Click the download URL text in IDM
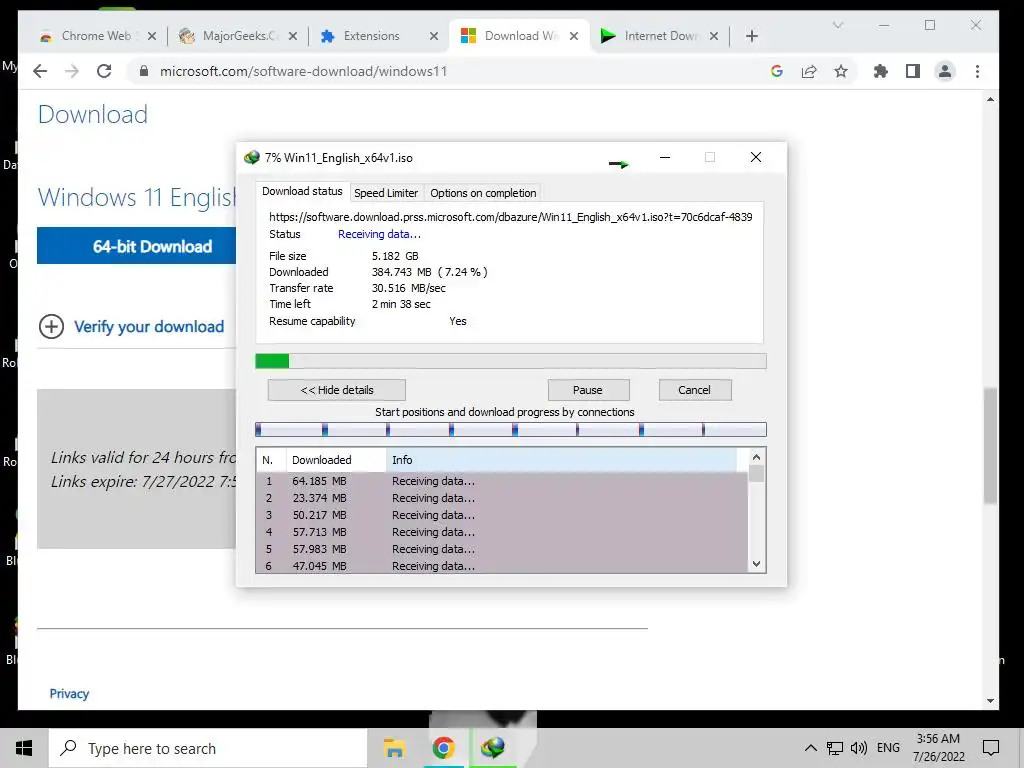Viewport: 1024px width, 768px height. 510,217
